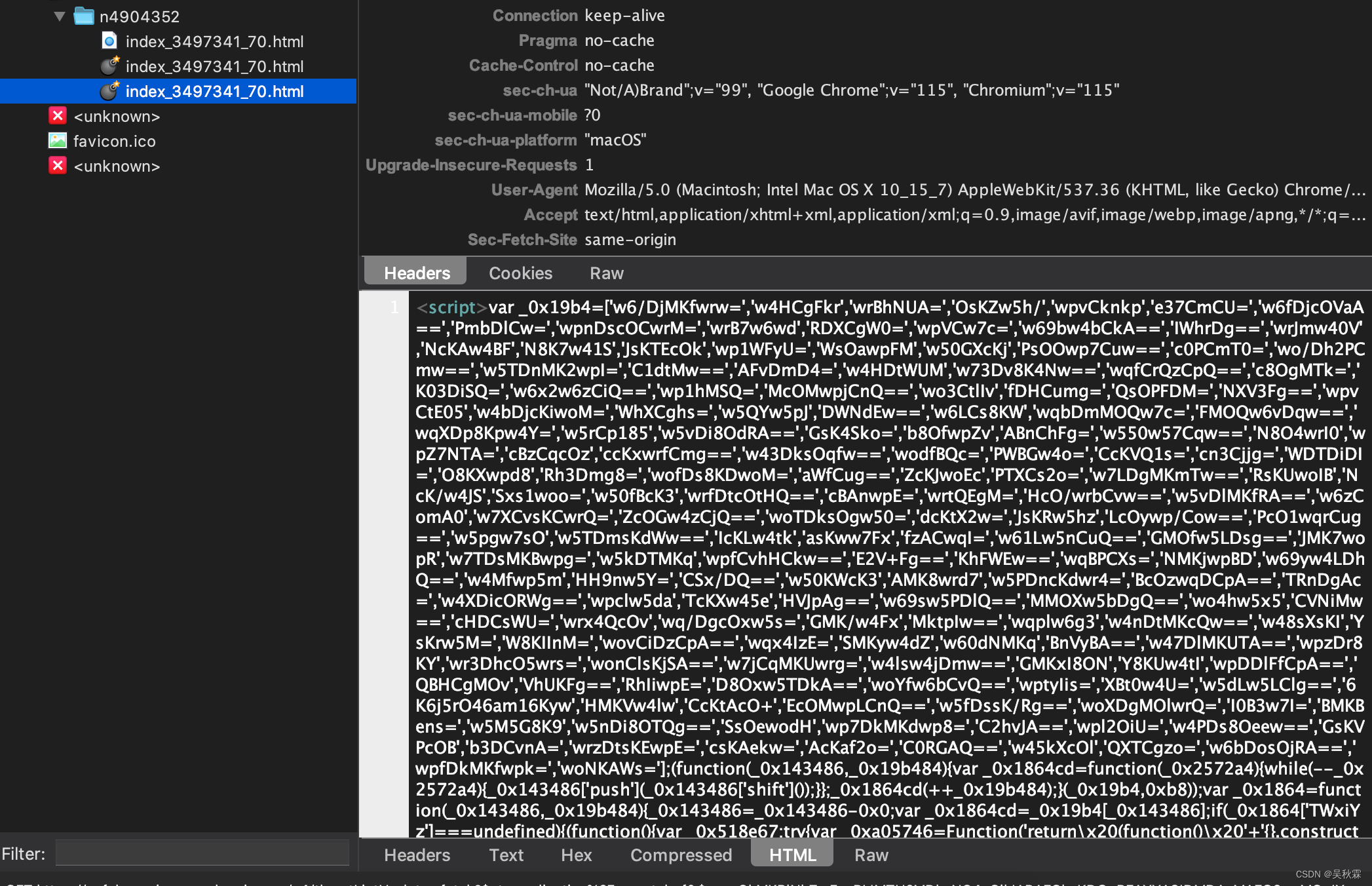Image resolution: width=1372 pixels, height=886 pixels.
Task: Click the Cookies tab in panel
Action: [x=518, y=273]
